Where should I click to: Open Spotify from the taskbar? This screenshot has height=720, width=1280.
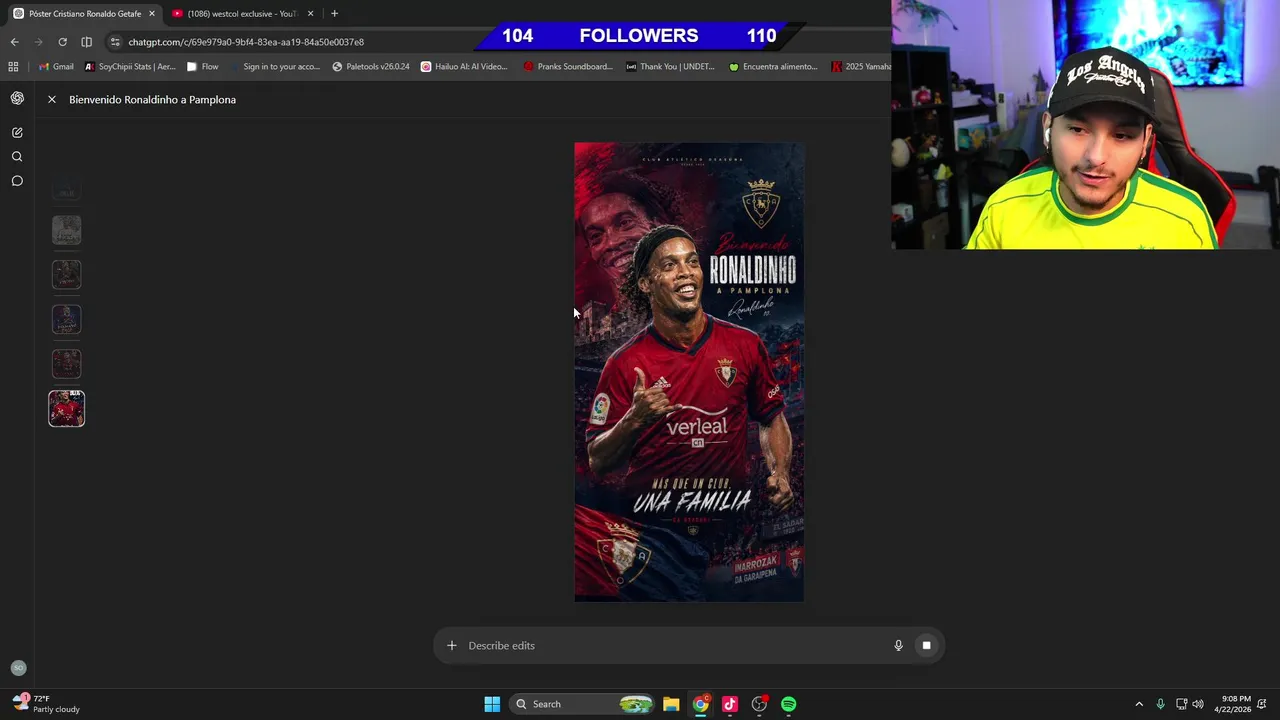coord(789,704)
